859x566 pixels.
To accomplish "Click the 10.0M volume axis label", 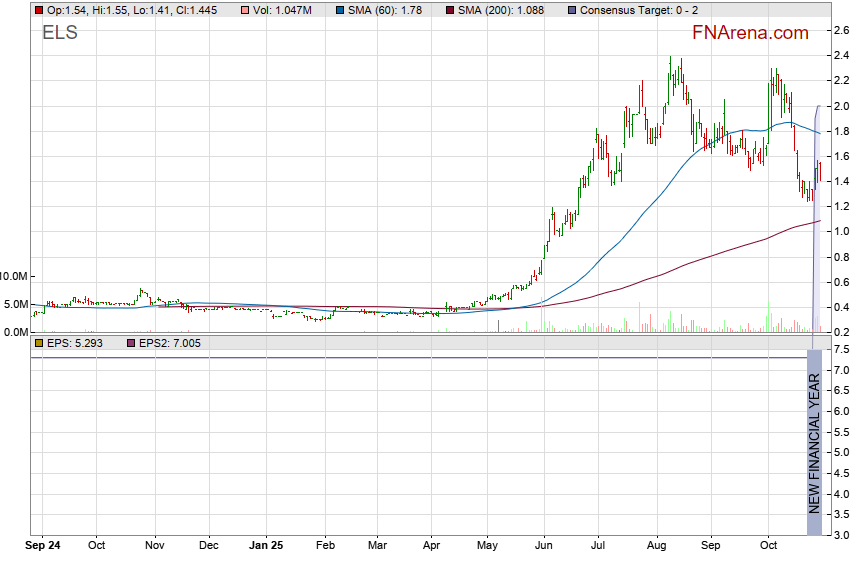I will pyautogui.click(x=14, y=276).
